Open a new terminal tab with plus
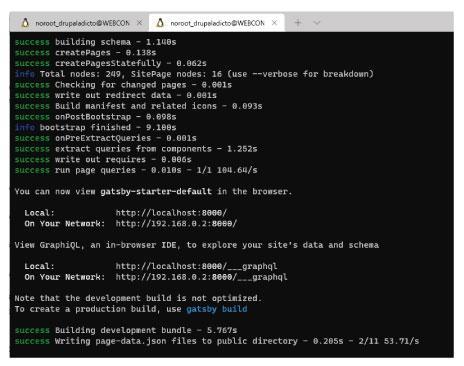The width and height of the screenshot is (464, 366). click(x=298, y=23)
